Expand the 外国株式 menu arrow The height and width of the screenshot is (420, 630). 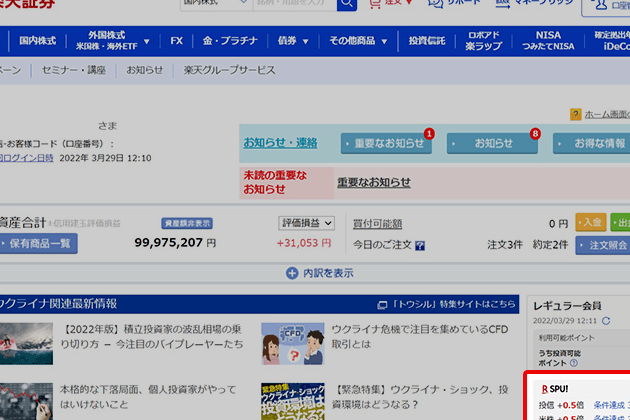coord(147,41)
